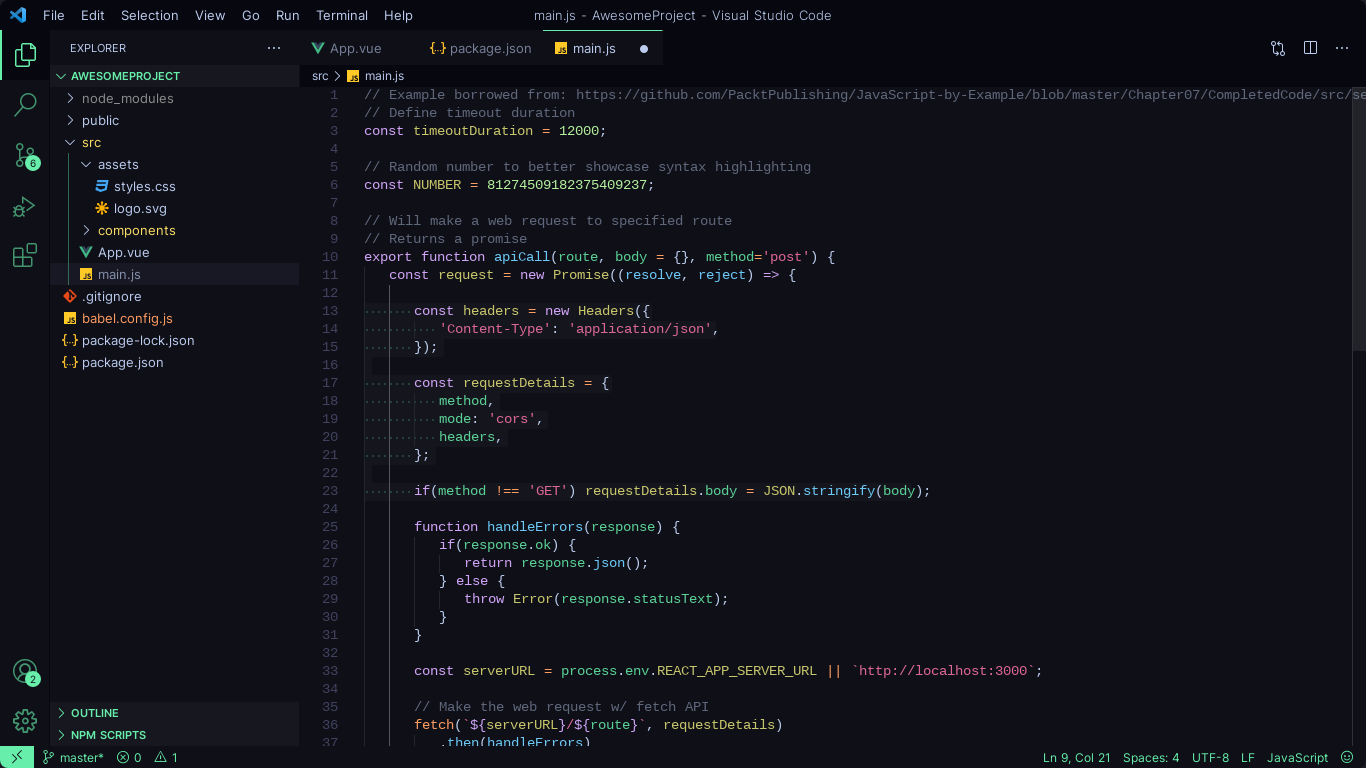Screen dimensions: 1366x768
Task: Switch to the main.js tab
Action: pos(603,48)
